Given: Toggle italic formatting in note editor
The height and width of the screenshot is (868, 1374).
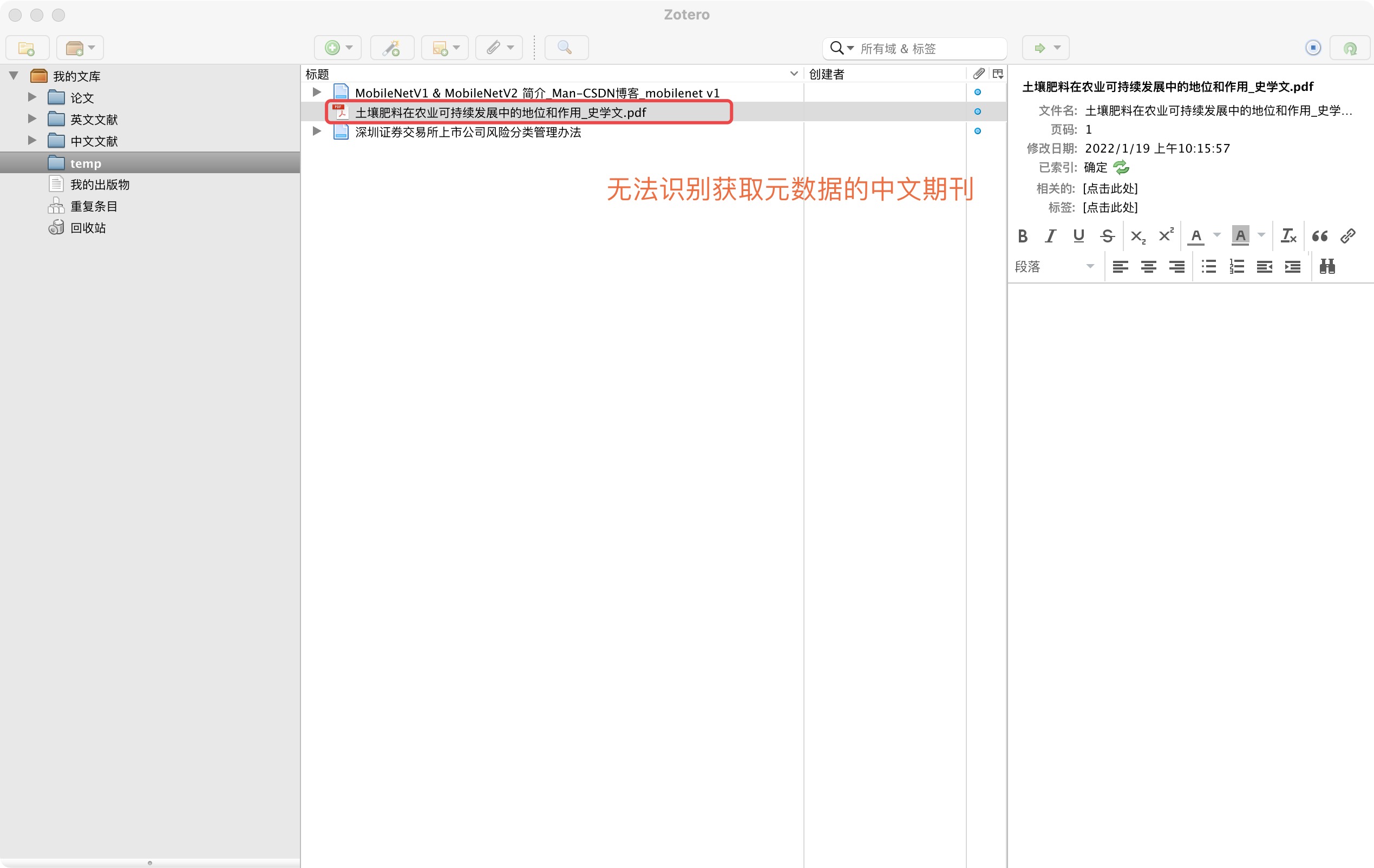Looking at the screenshot, I should [1050, 235].
